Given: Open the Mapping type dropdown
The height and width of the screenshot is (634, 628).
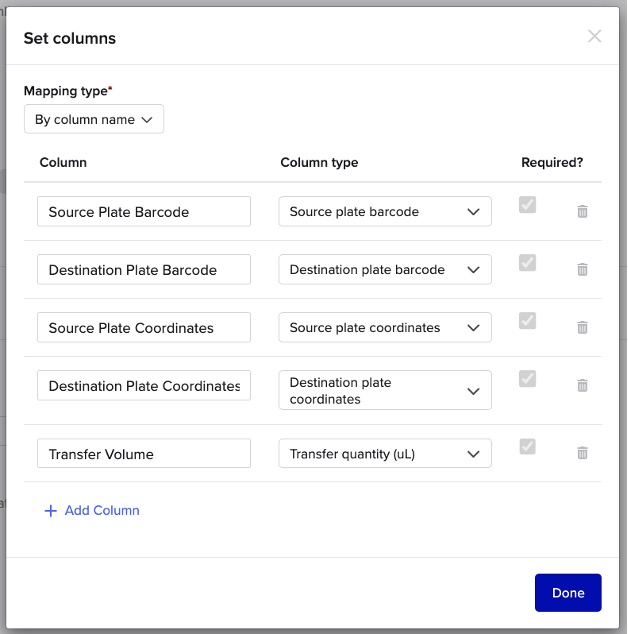Looking at the screenshot, I should (94, 120).
